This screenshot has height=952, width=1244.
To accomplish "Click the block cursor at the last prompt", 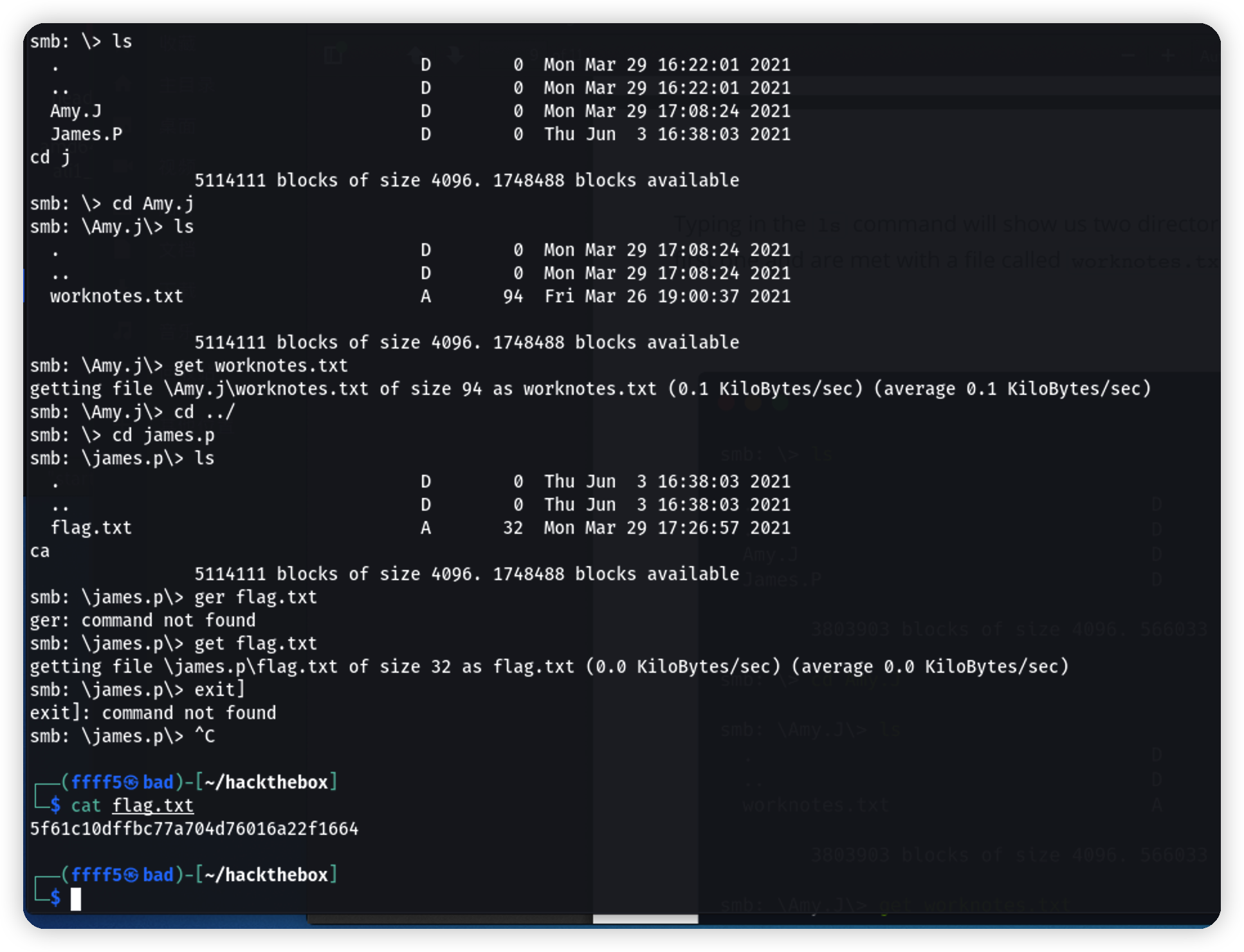I will click(76, 899).
